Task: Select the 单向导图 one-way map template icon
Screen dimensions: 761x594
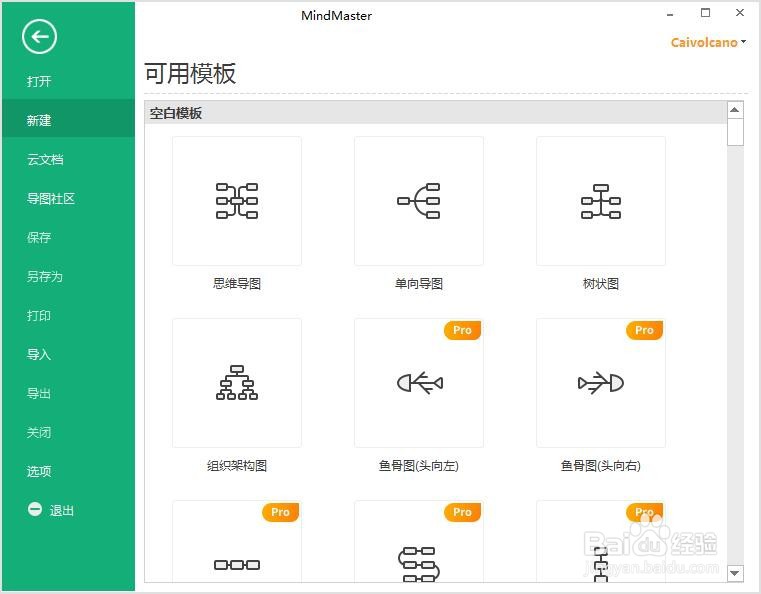Action: tap(419, 201)
